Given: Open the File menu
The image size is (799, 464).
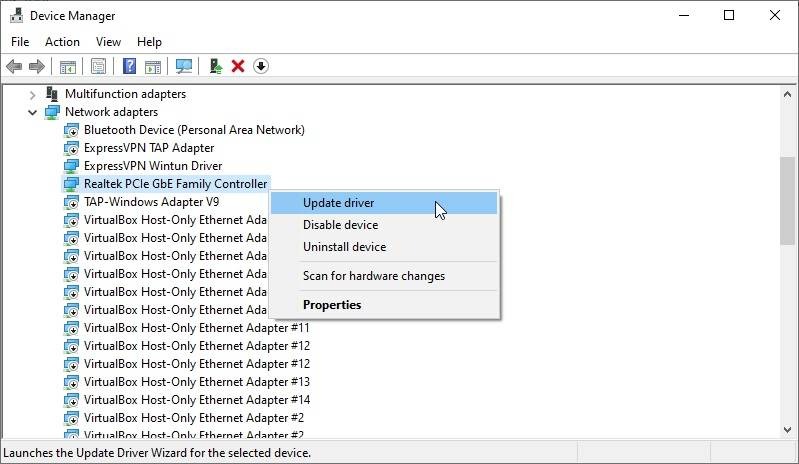Looking at the screenshot, I should click(20, 42).
